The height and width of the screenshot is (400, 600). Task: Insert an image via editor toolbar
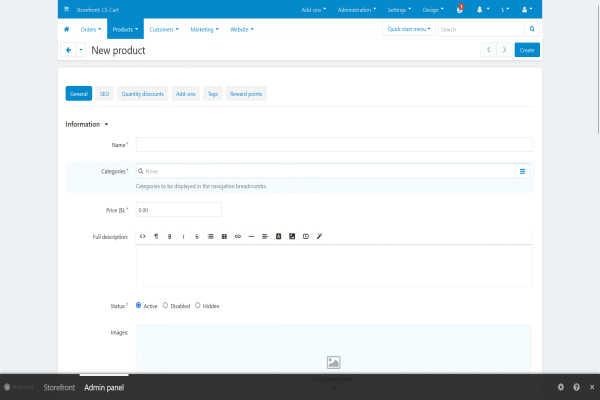(x=292, y=237)
